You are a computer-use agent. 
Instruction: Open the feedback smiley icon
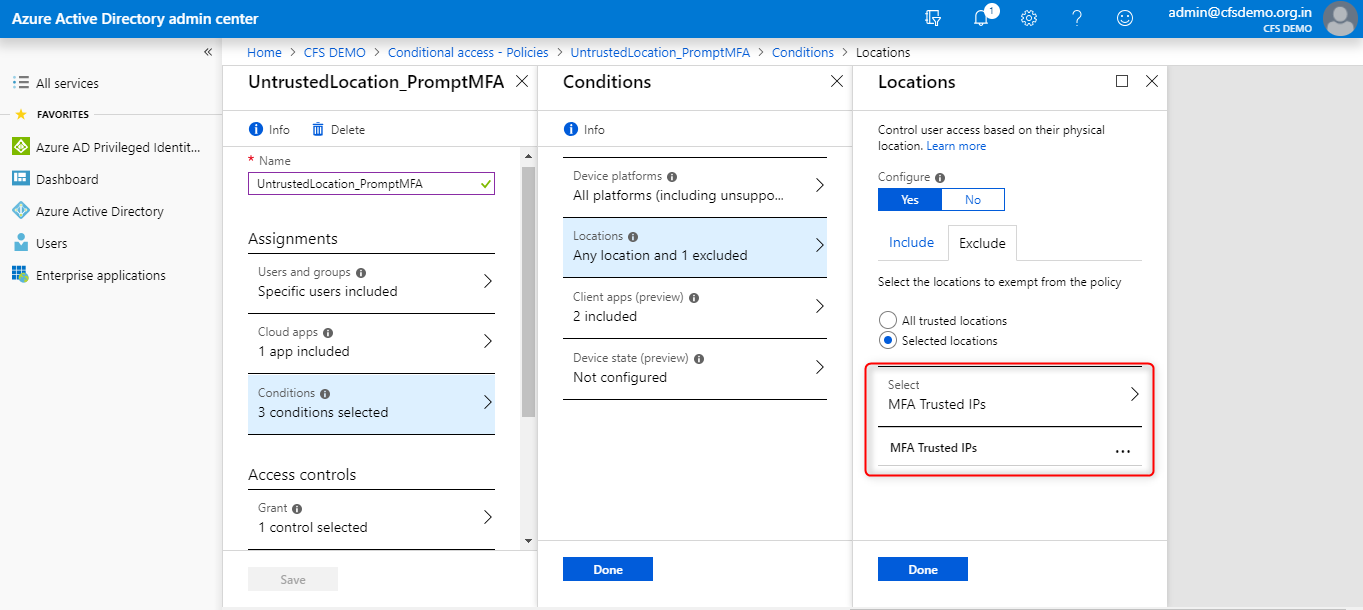tap(1125, 18)
